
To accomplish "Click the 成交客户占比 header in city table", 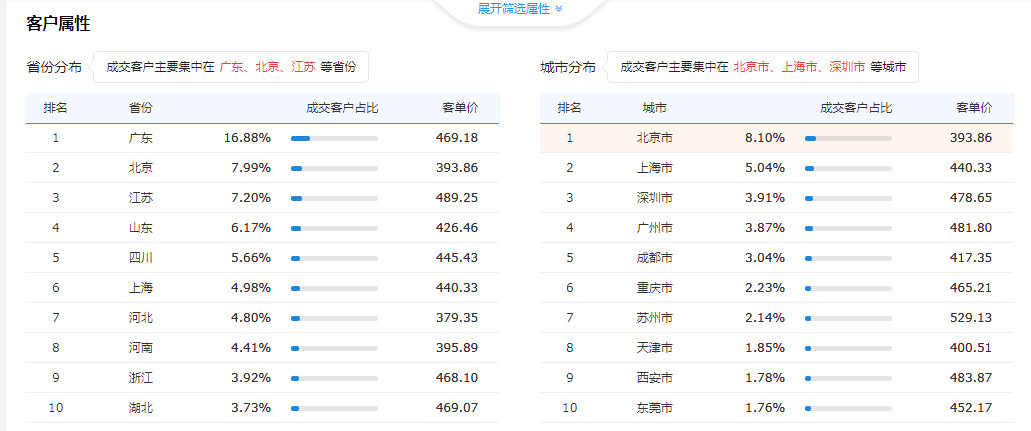I will [856, 109].
